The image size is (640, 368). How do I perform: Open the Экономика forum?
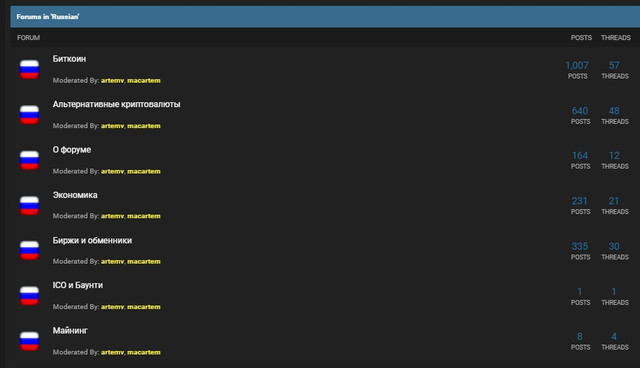(75, 195)
